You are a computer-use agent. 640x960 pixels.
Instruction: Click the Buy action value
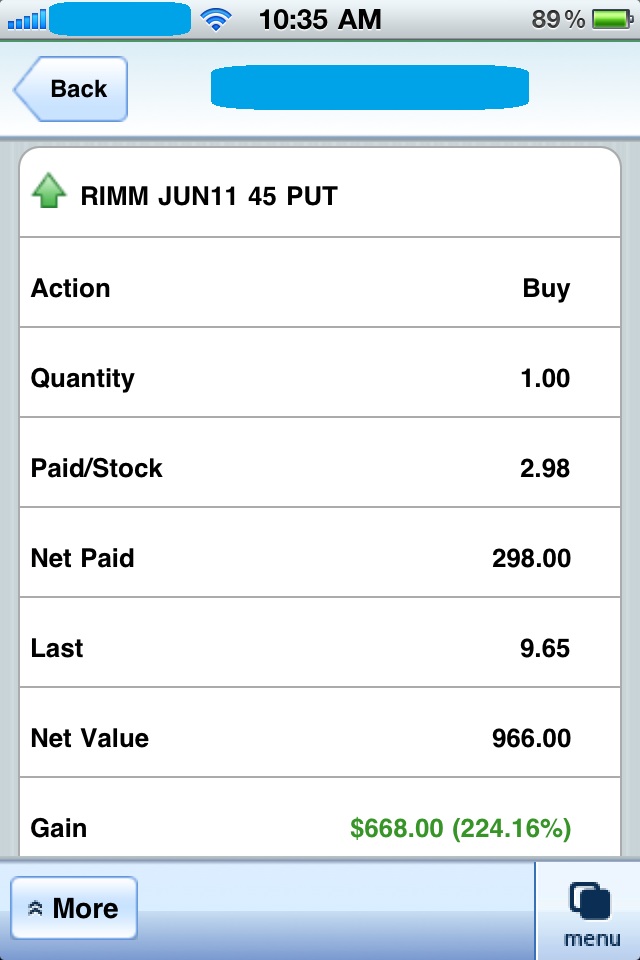tap(546, 288)
